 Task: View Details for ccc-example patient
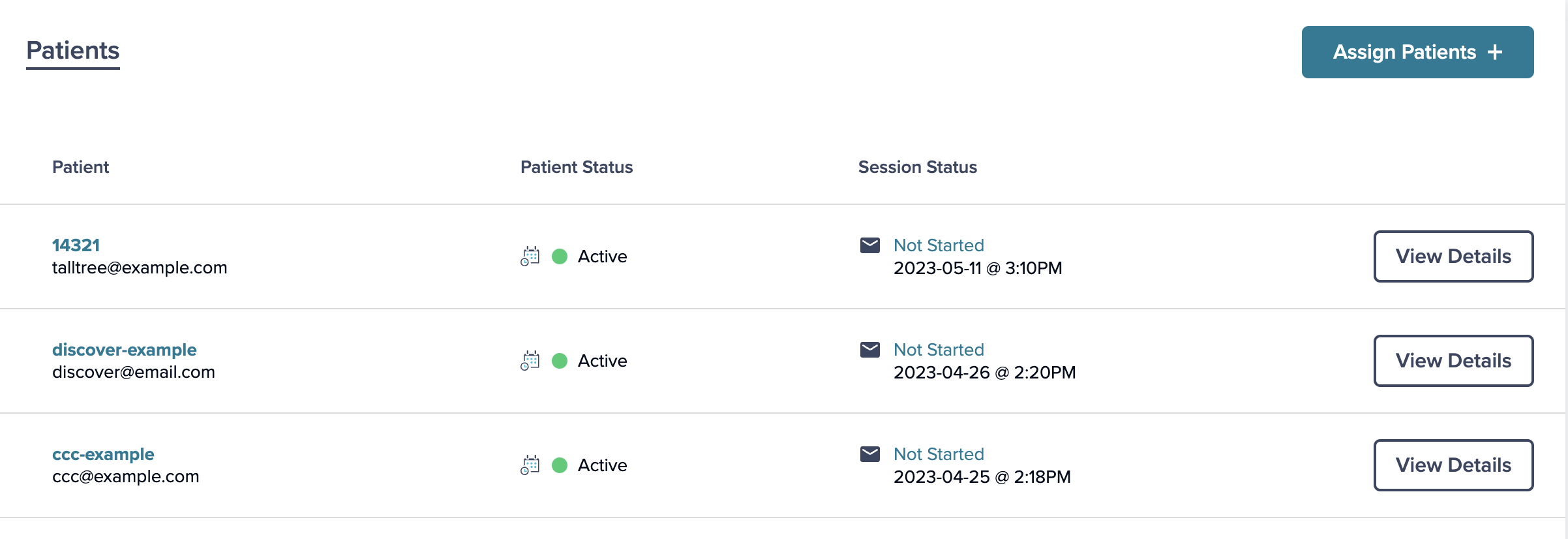(x=1453, y=465)
